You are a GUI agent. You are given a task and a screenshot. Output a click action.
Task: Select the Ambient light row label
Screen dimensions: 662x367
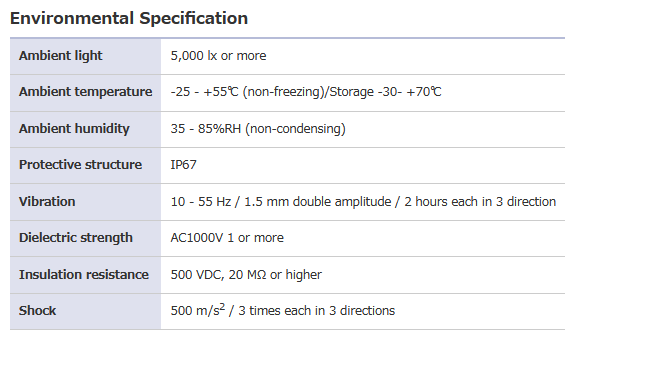(x=60, y=56)
